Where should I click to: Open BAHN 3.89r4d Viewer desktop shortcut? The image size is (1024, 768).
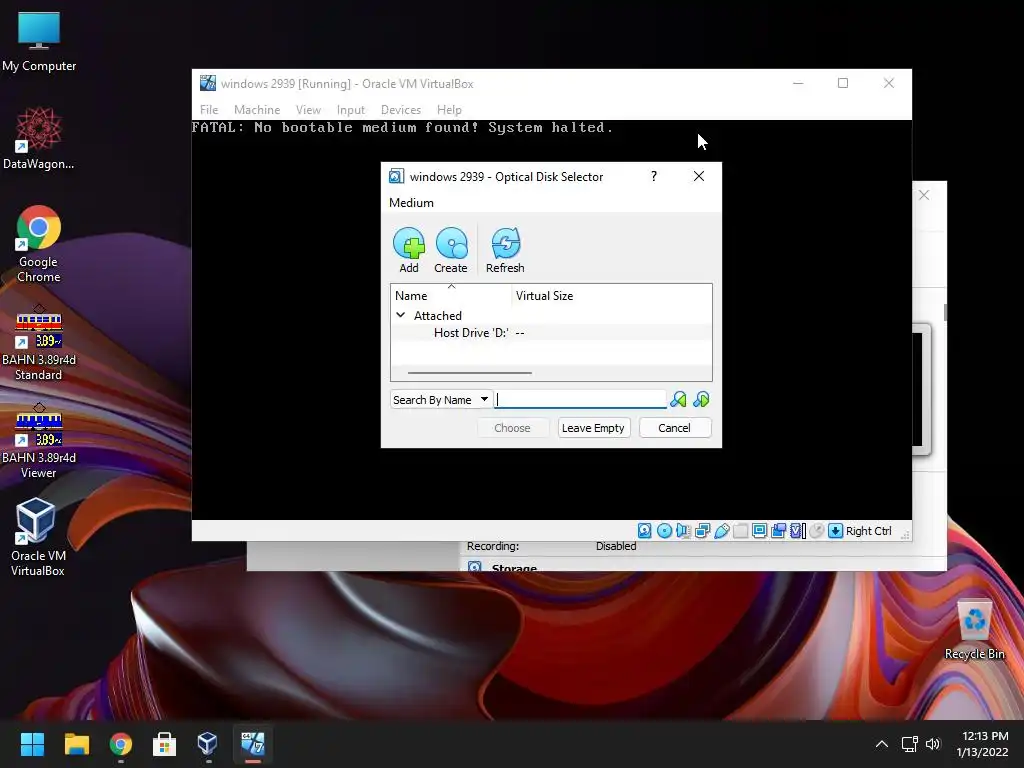(39, 441)
